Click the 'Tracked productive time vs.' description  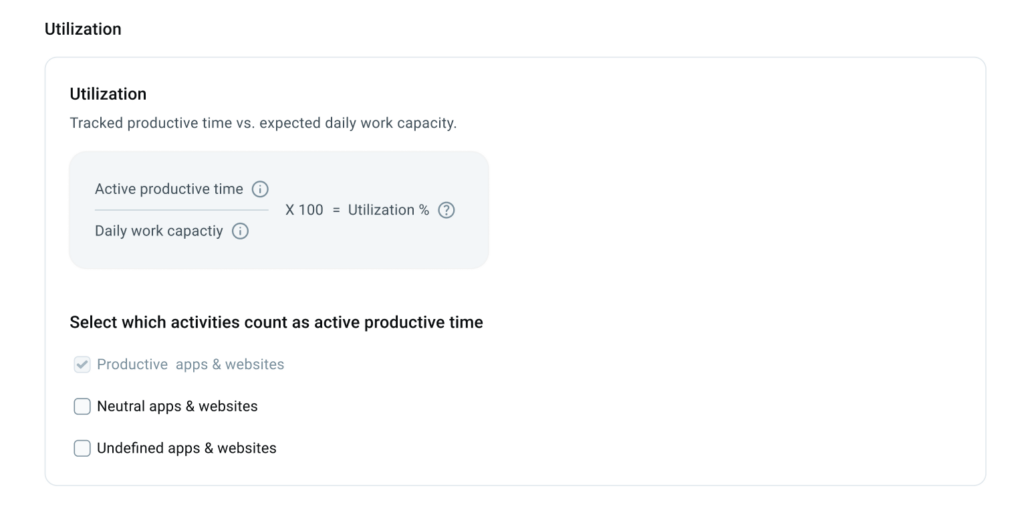pos(263,123)
